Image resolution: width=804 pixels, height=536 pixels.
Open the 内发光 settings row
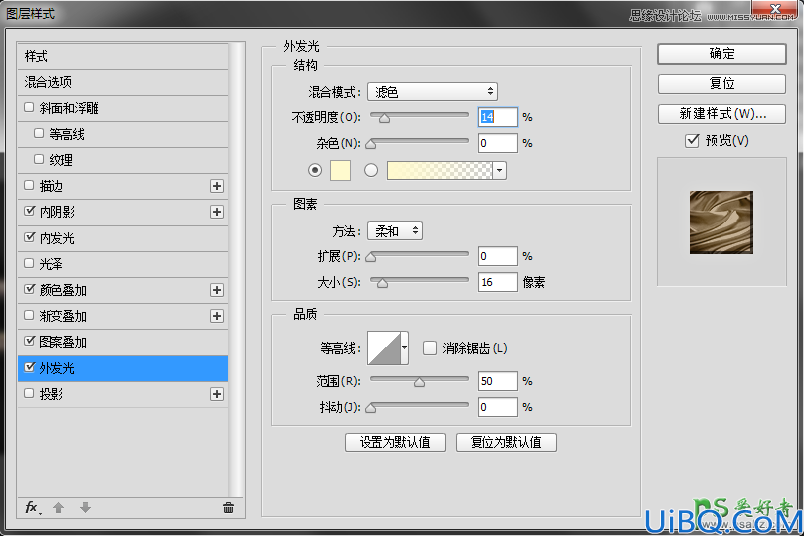pyautogui.click(x=123, y=239)
